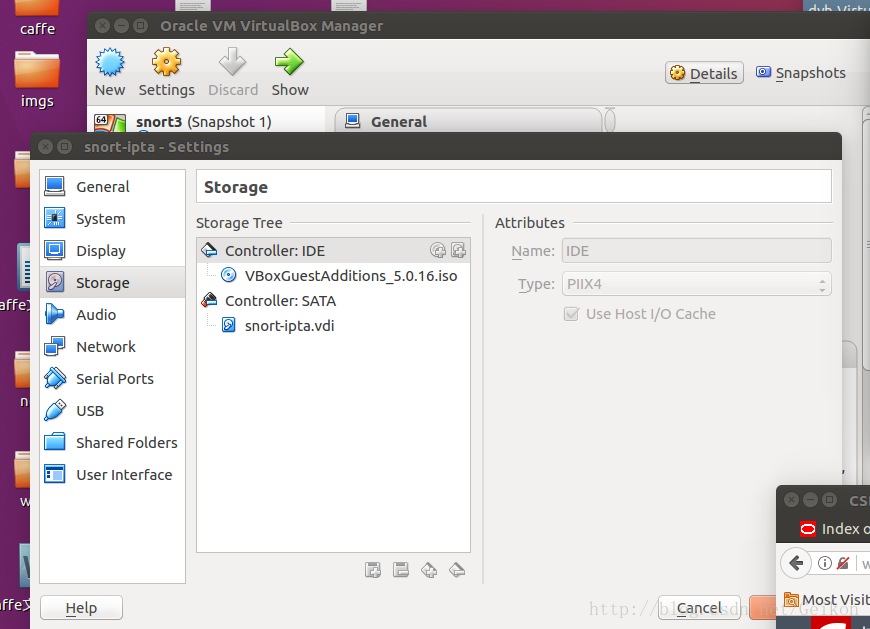Click the Help button
870x629 pixels.
click(x=82, y=608)
